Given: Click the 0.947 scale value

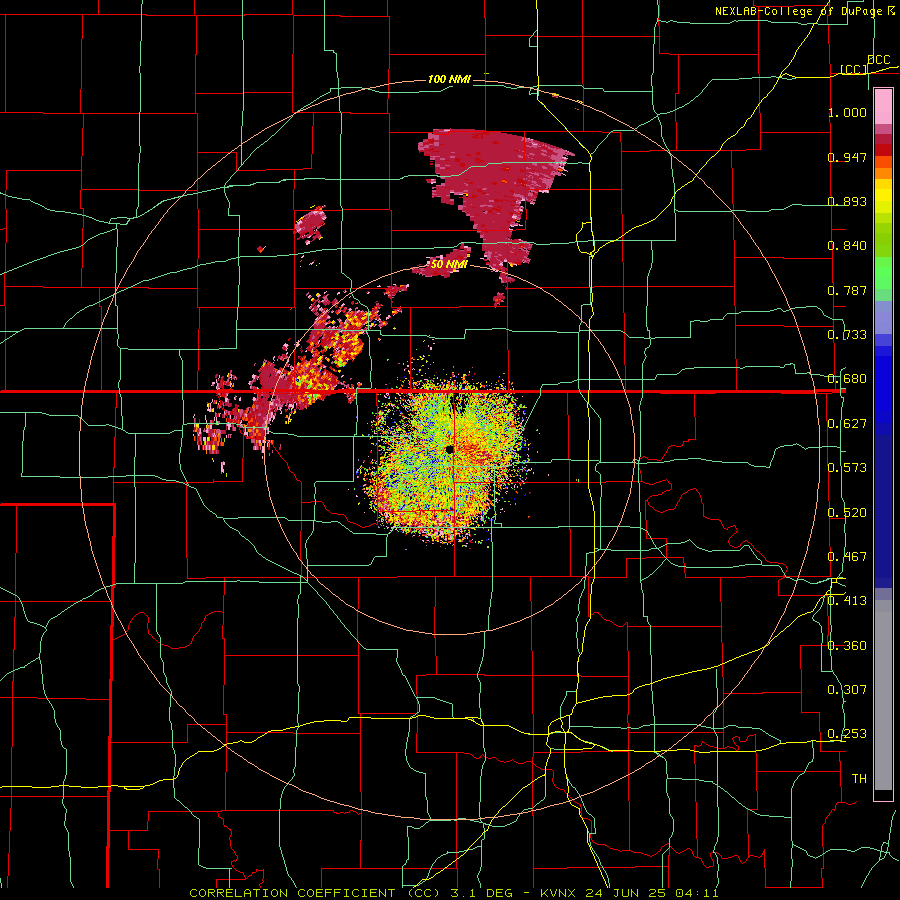Looking at the screenshot, I should [847, 157].
